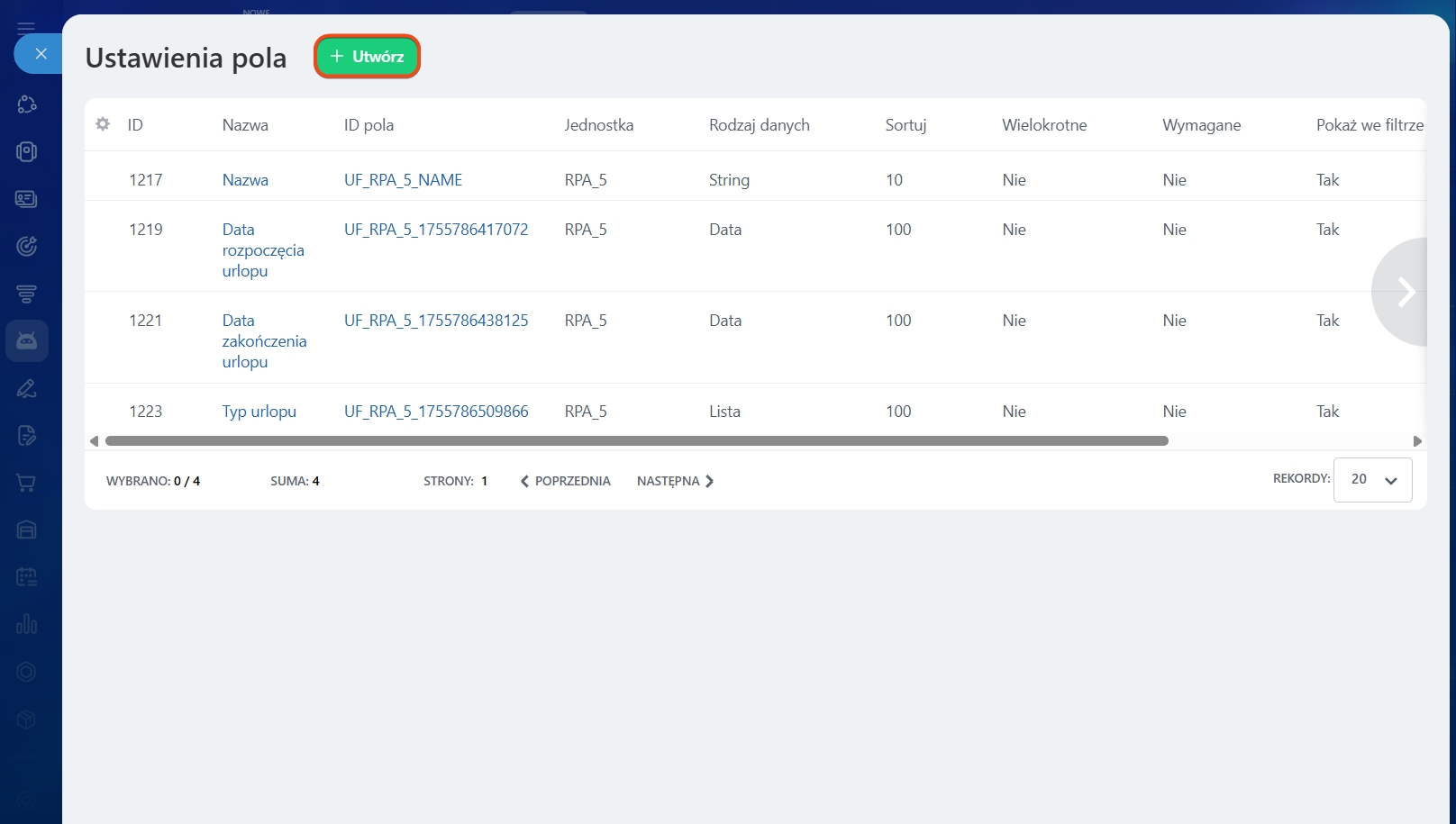This screenshot has height=824, width=1456.
Task: Click the large right chevron panel arrow
Action: pyautogui.click(x=1405, y=292)
